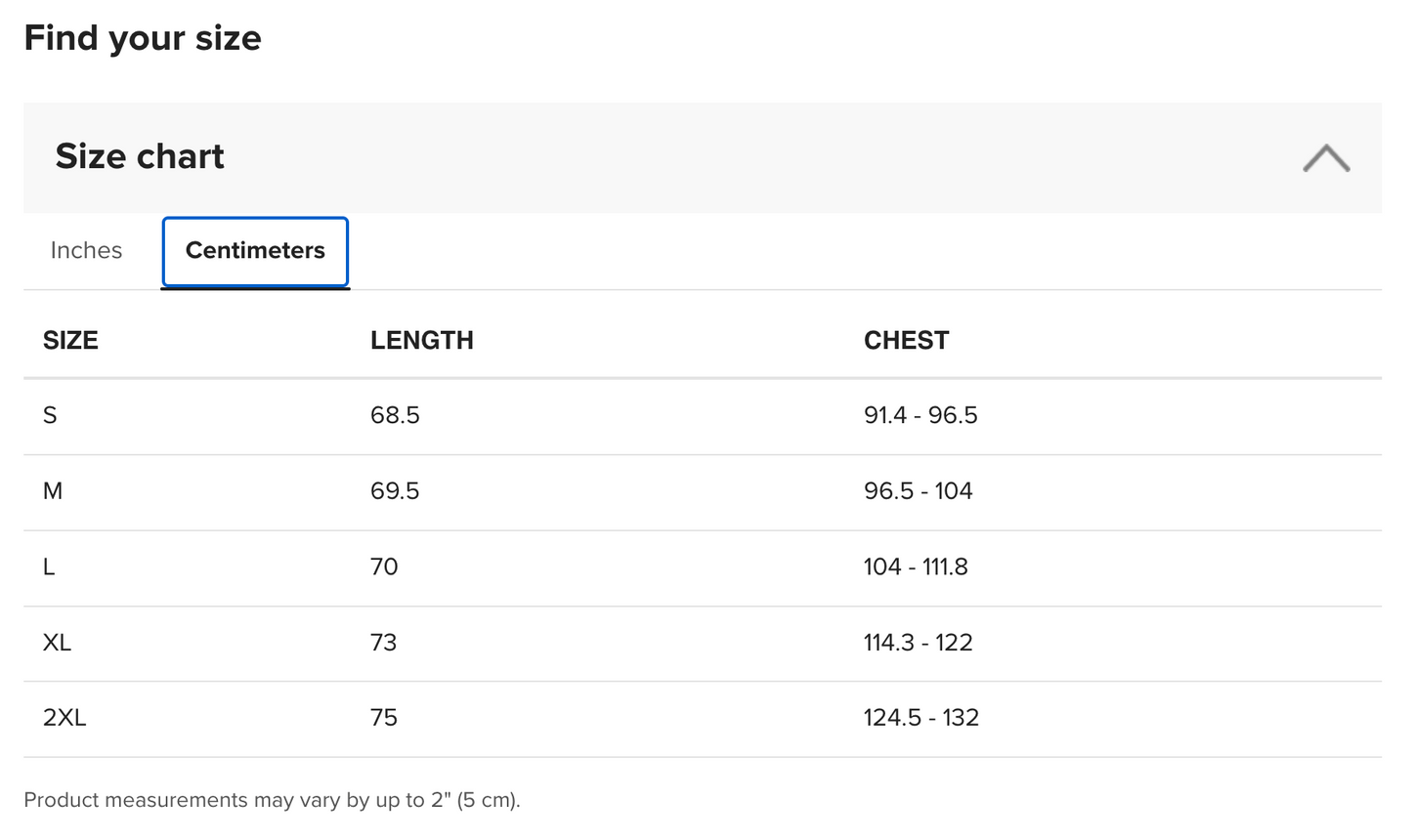Click the 114.3 - 122 chest value
This screenshot has width=1412, height=840.
click(918, 643)
